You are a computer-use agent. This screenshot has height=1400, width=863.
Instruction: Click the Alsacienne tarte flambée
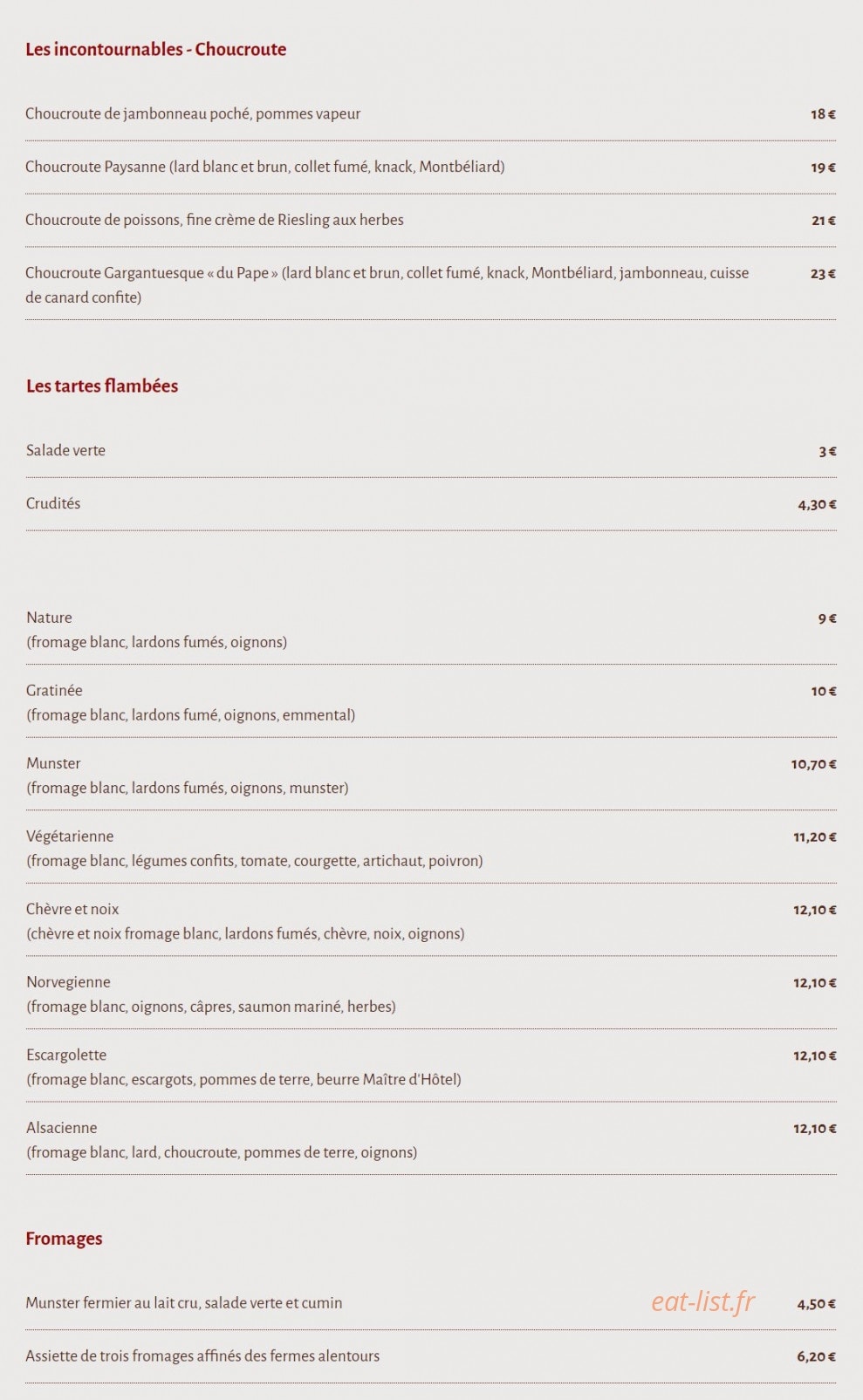[431, 1140]
